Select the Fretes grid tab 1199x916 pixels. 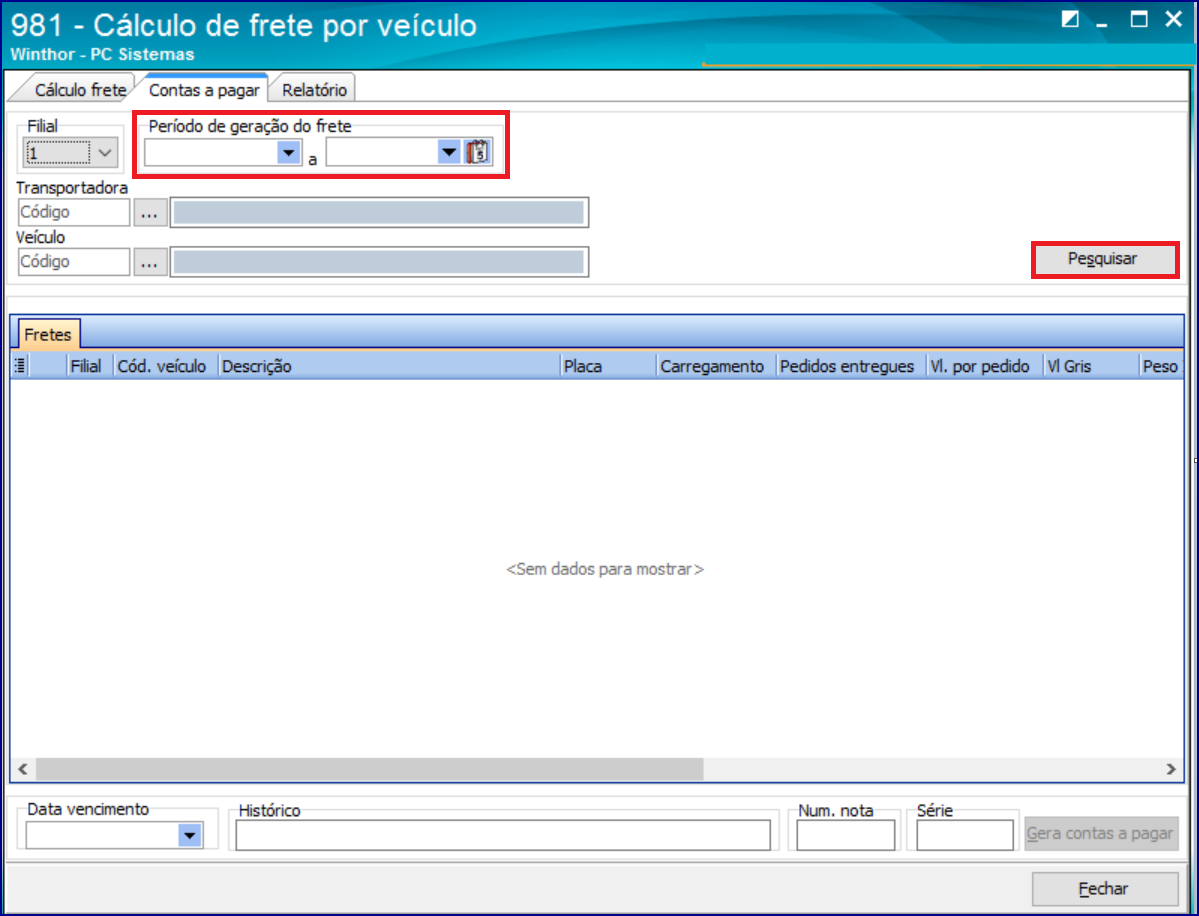point(47,334)
